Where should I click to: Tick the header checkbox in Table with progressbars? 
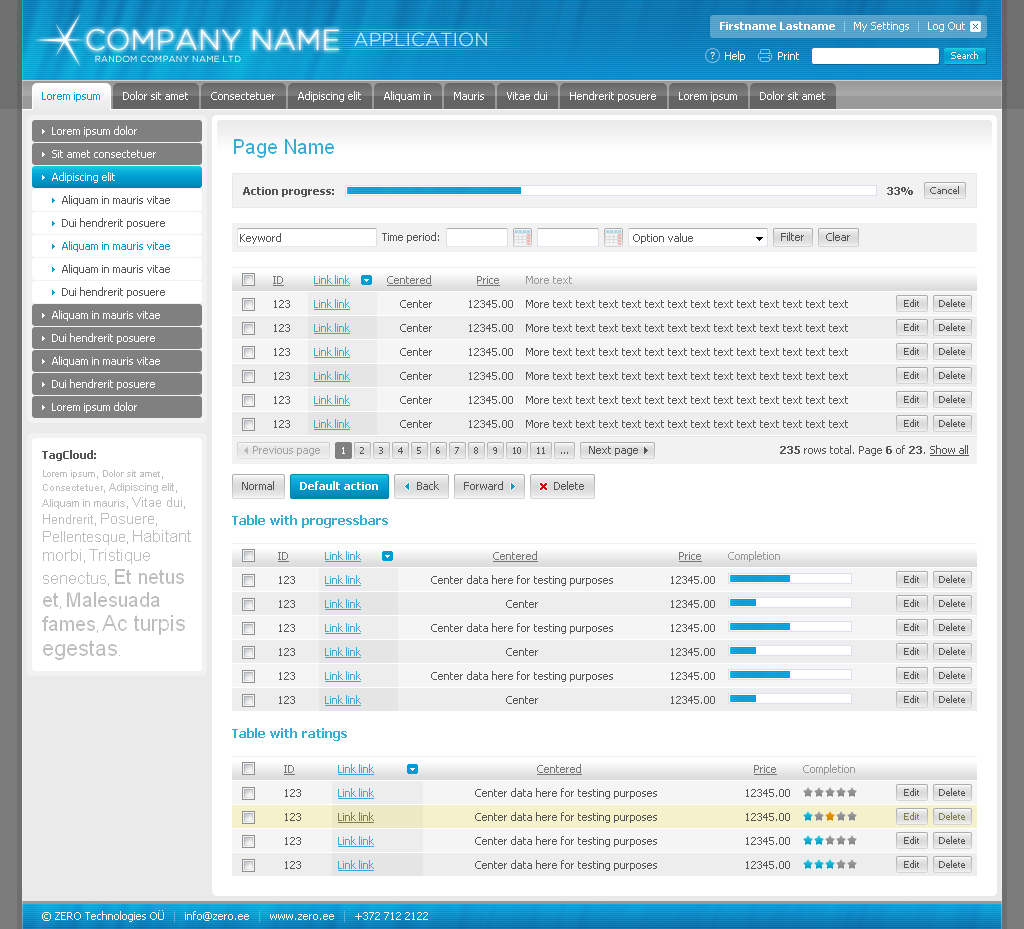coord(248,556)
